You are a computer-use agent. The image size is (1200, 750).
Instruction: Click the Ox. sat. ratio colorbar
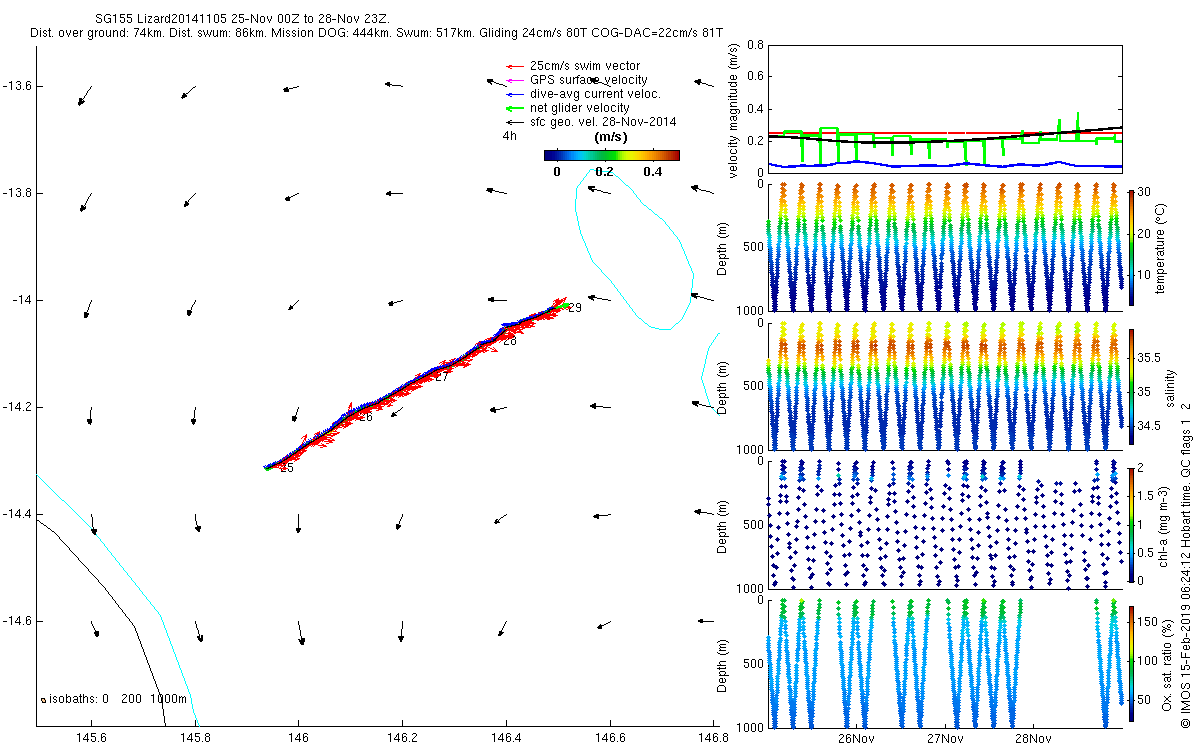pyautogui.click(x=1130, y=663)
